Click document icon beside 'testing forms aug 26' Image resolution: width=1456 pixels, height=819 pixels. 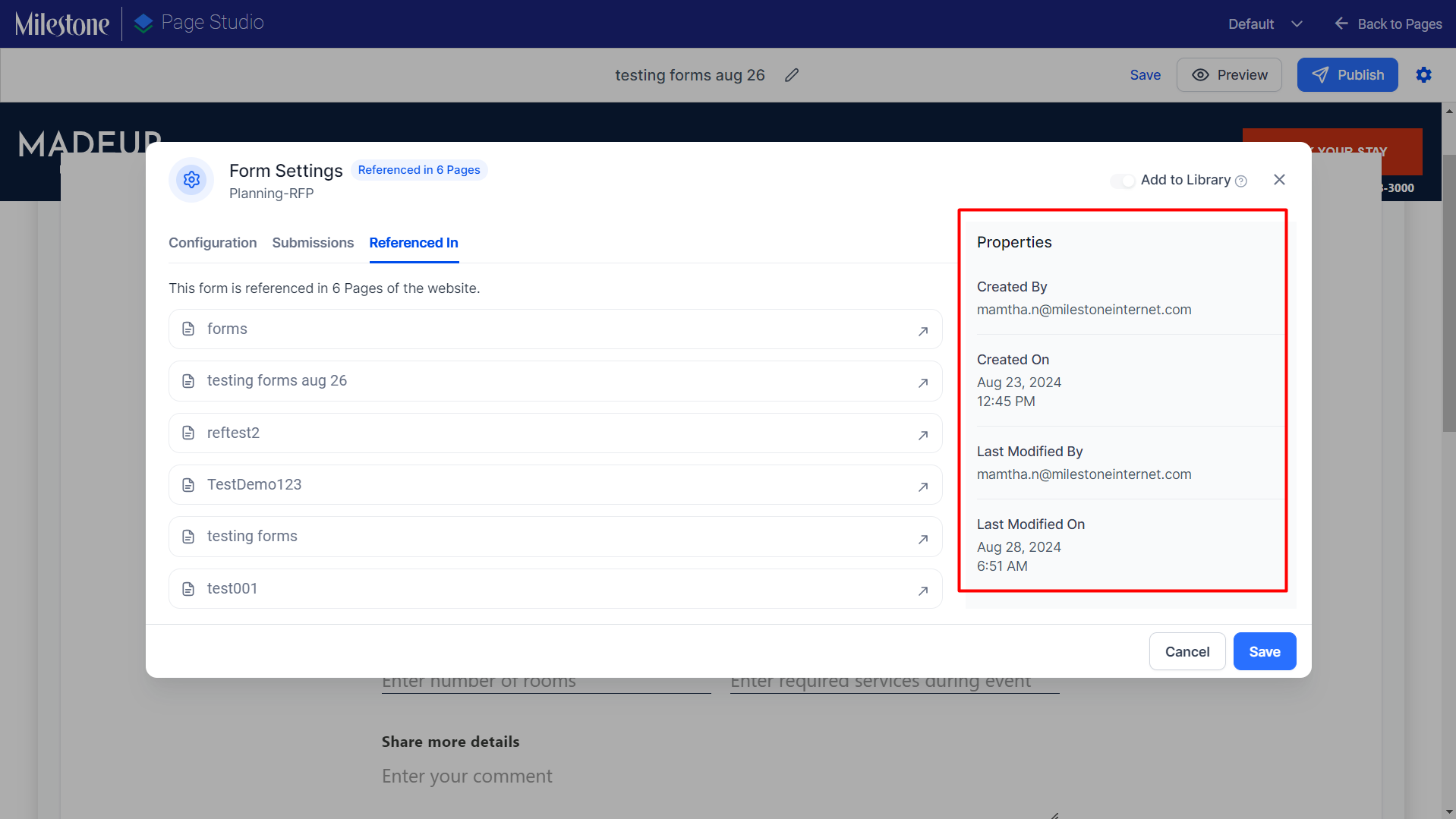188,380
